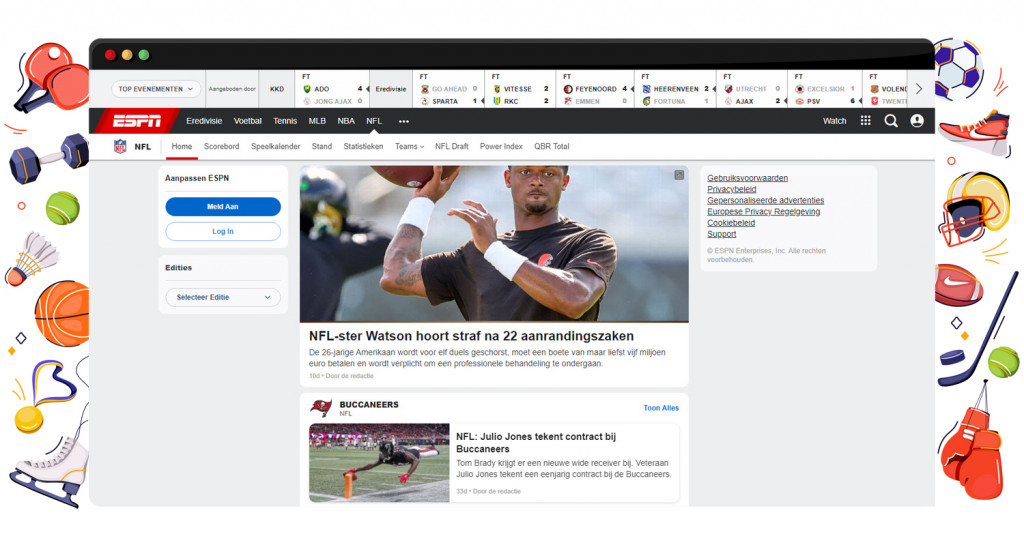1024x545 pixels.
Task: Click the Heerenveen club crest
Action: tap(647, 89)
